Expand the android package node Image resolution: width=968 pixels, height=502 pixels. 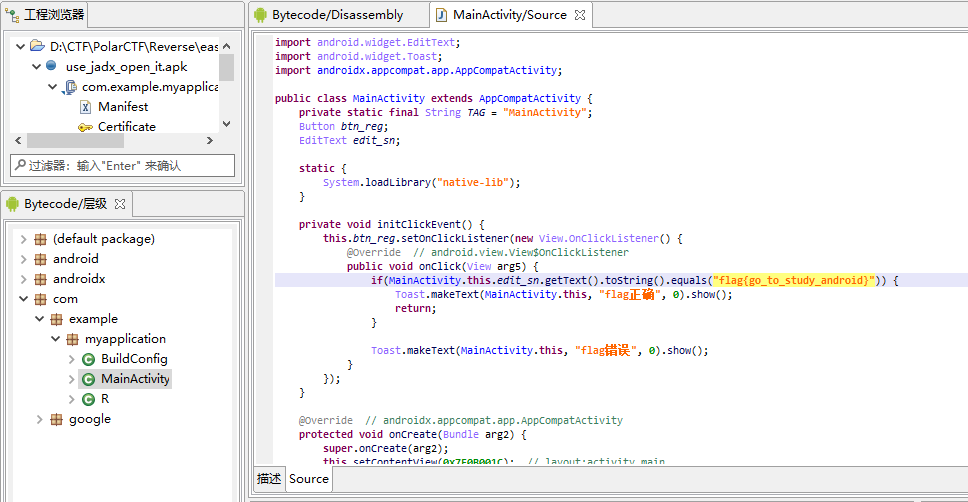(23, 259)
